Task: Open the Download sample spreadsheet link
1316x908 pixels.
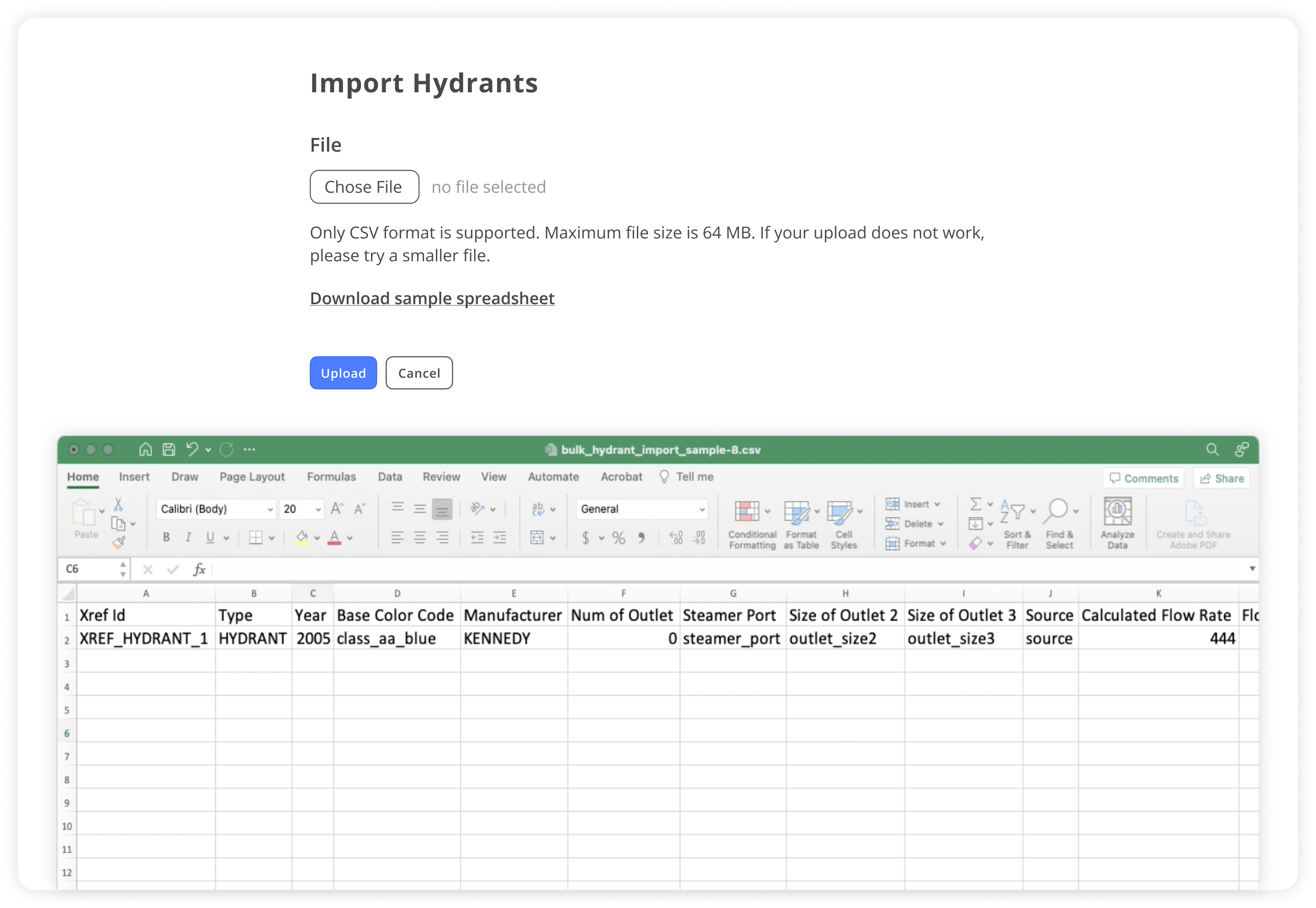Action: coord(432,298)
